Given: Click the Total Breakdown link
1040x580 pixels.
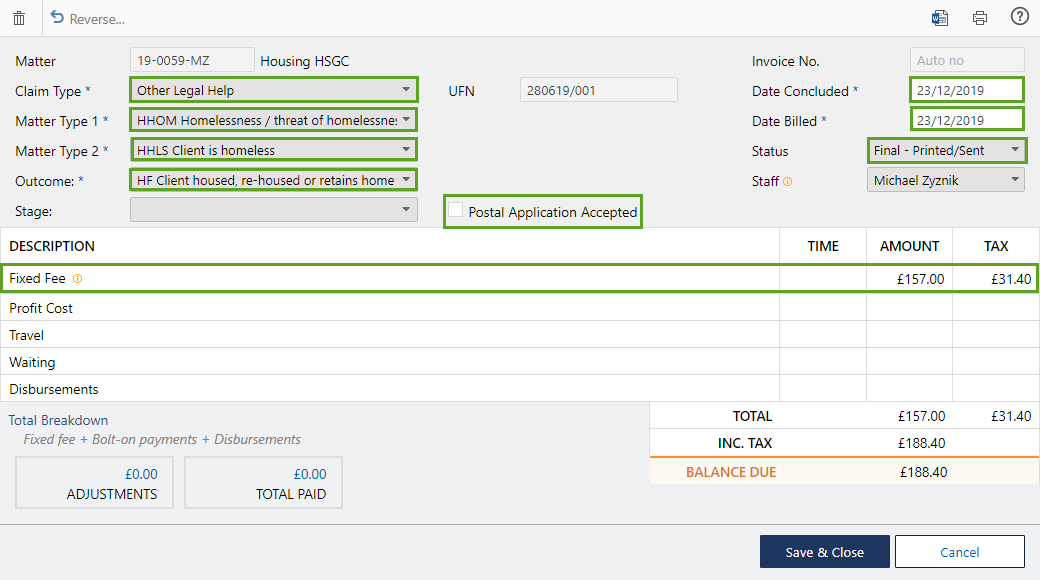Looking at the screenshot, I should coord(58,420).
